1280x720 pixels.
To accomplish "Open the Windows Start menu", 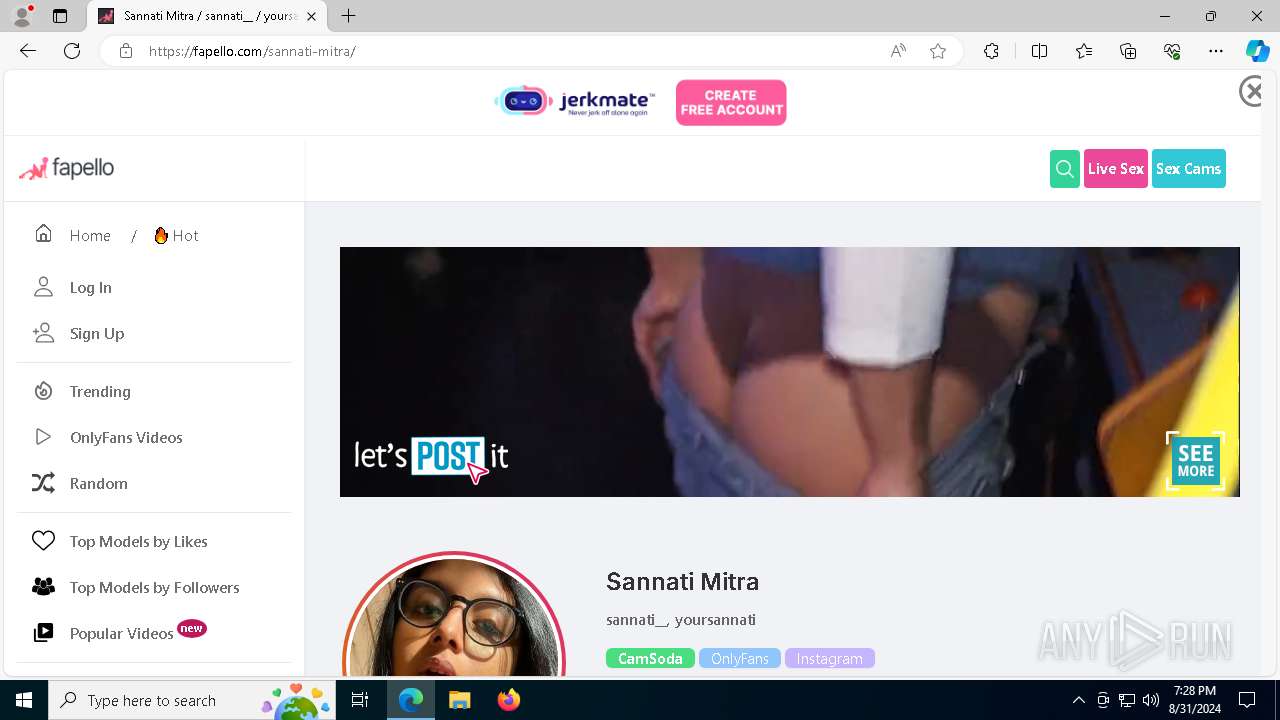I will [24, 700].
